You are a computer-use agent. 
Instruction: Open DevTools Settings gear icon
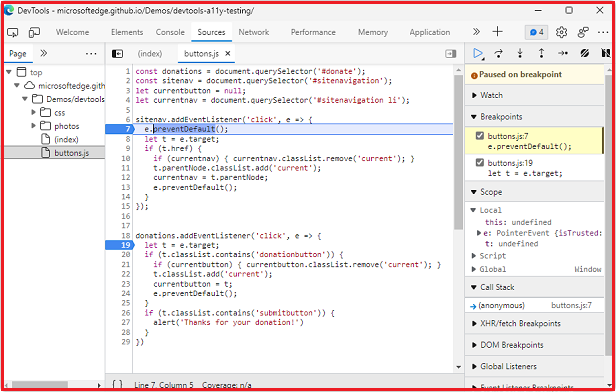pyautogui.click(x=561, y=32)
